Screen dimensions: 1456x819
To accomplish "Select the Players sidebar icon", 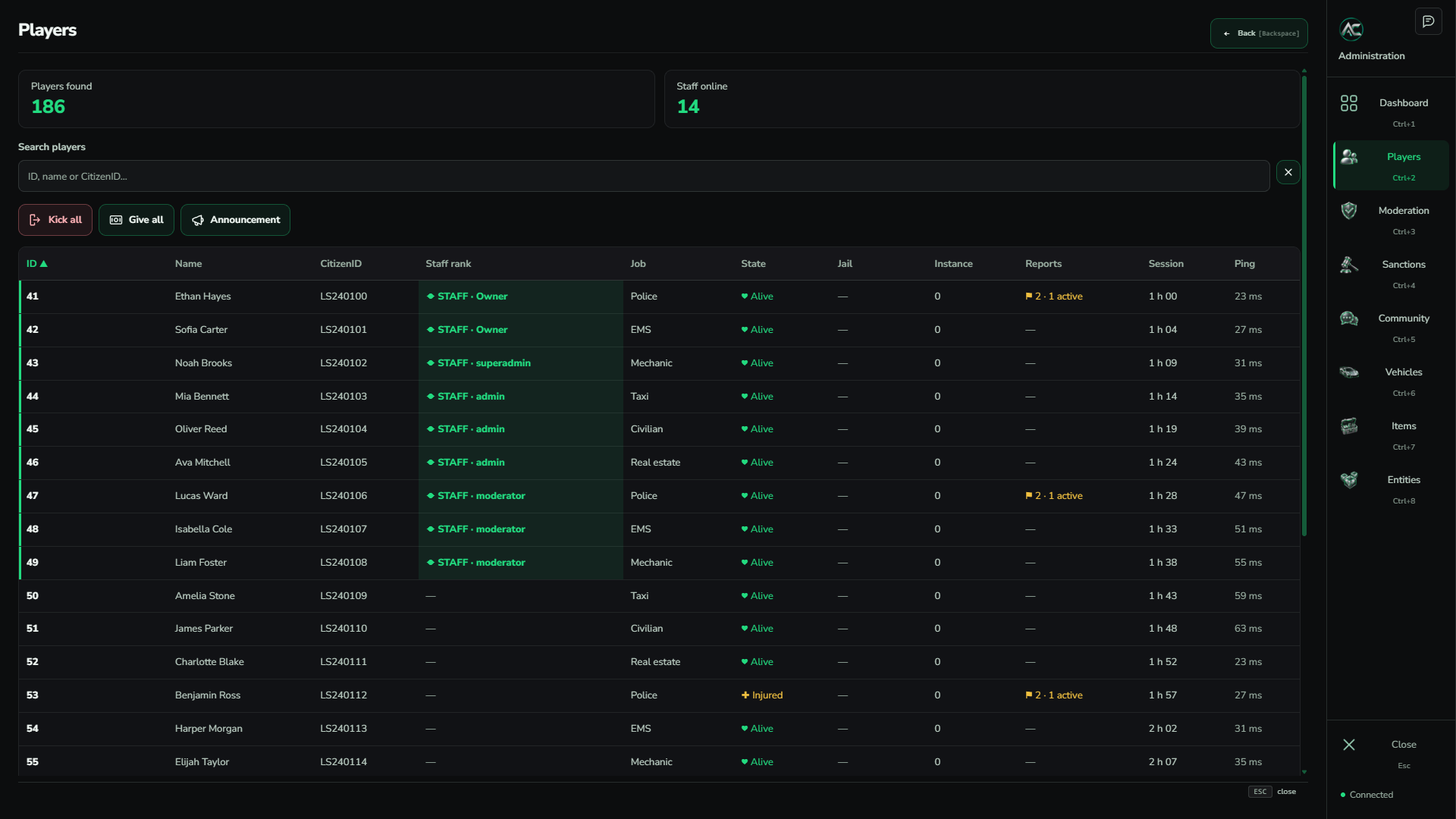I will coord(1348,157).
